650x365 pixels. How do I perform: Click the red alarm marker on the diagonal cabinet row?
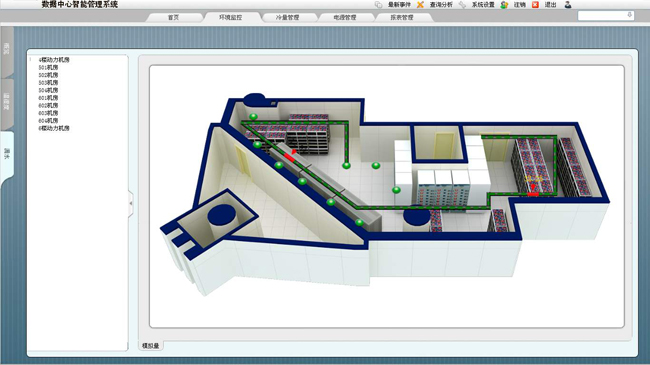tap(290, 156)
